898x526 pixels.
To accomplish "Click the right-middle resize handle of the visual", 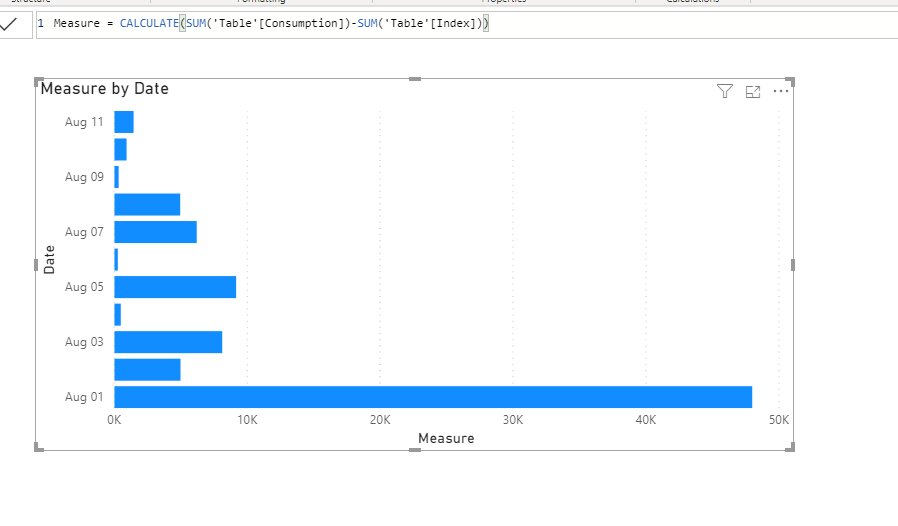I will pos(793,265).
